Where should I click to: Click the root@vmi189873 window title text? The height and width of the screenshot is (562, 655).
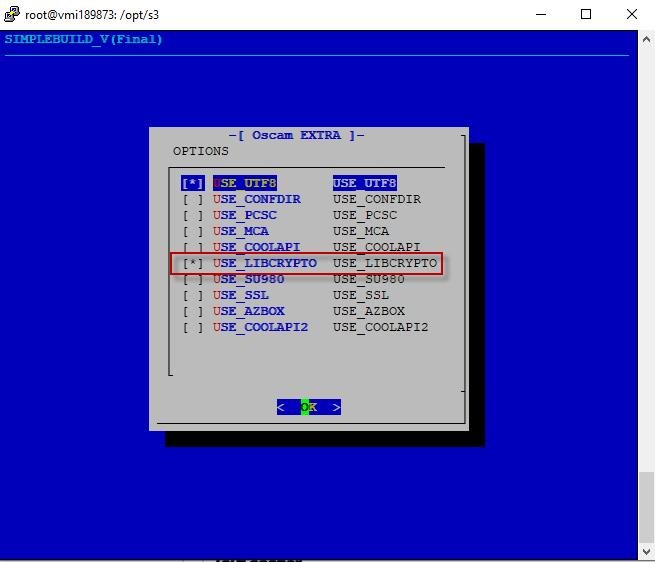(x=92, y=15)
